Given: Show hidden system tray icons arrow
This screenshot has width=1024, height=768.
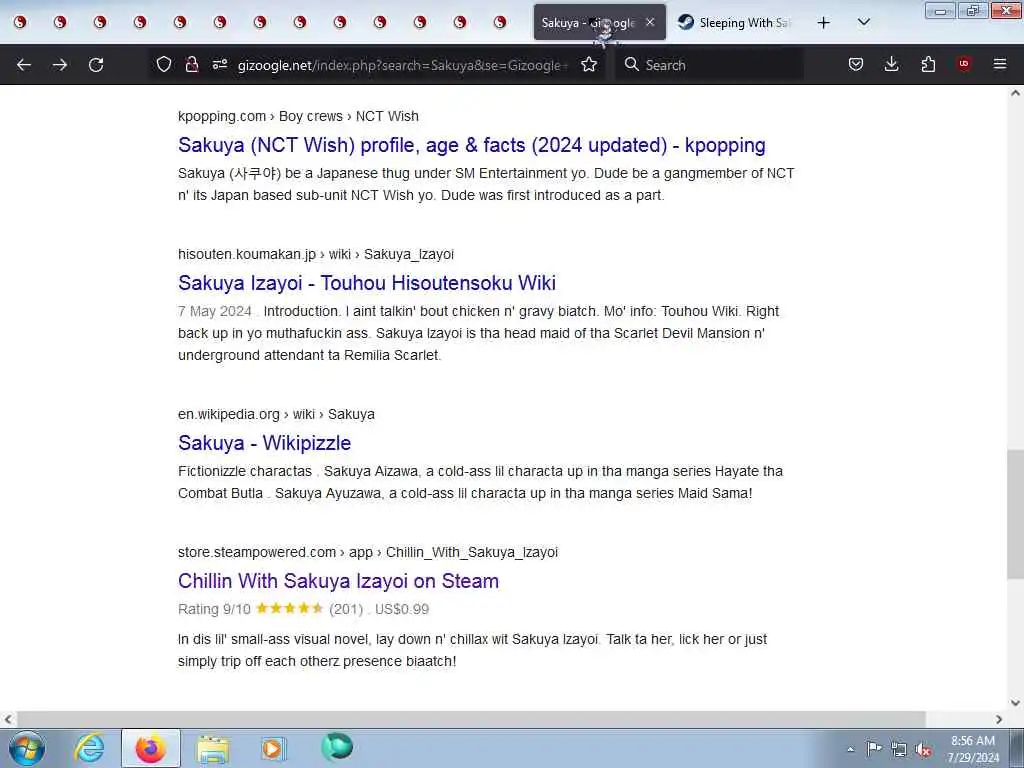Looking at the screenshot, I should click(x=850, y=749).
